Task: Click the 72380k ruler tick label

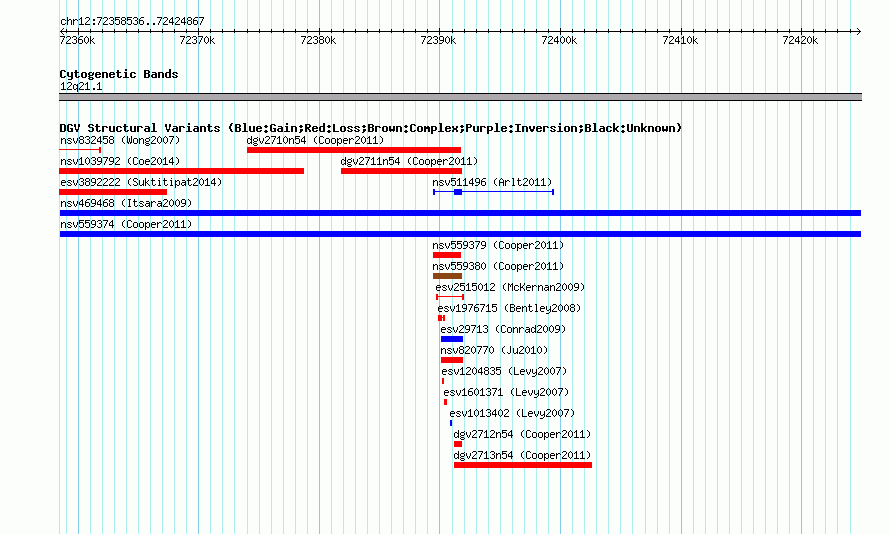Action: (x=318, y=40)
